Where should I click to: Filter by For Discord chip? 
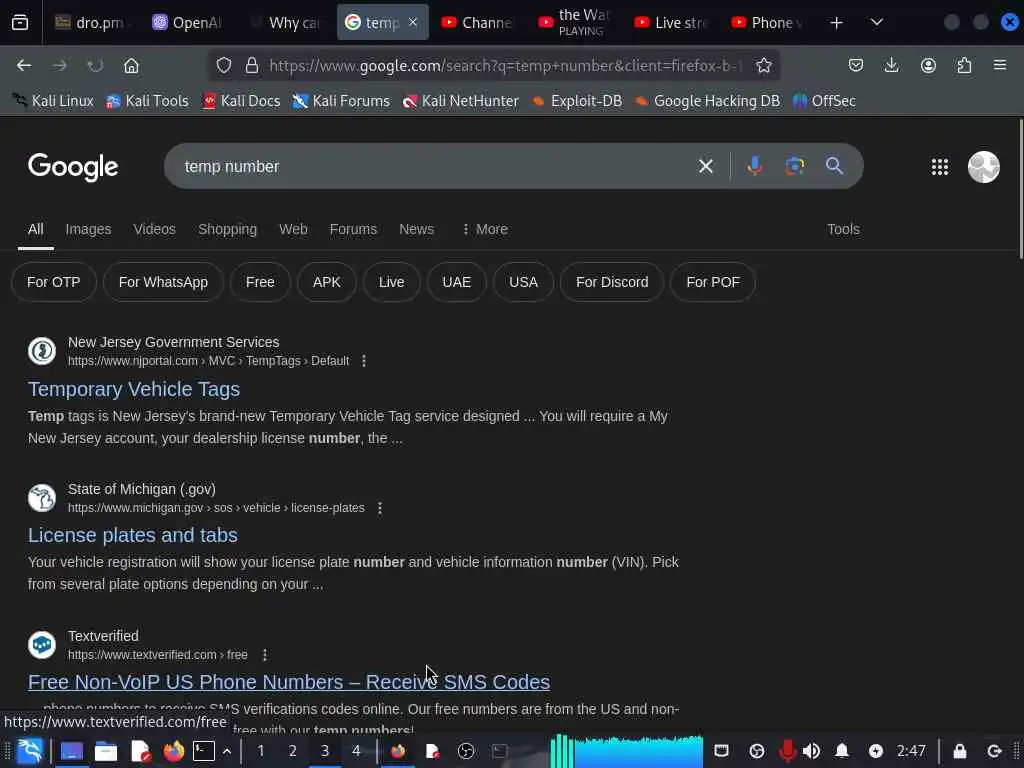point(612,282)
